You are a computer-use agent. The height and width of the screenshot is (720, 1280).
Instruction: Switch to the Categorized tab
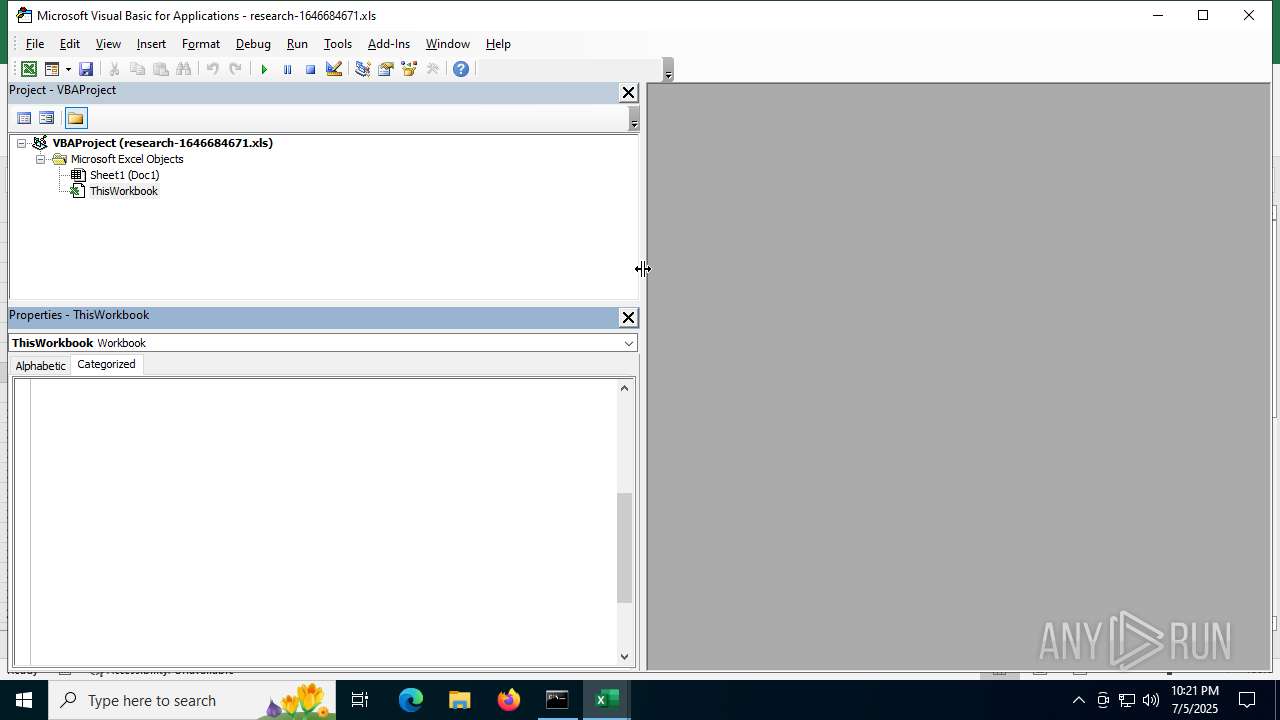(106, 365)
